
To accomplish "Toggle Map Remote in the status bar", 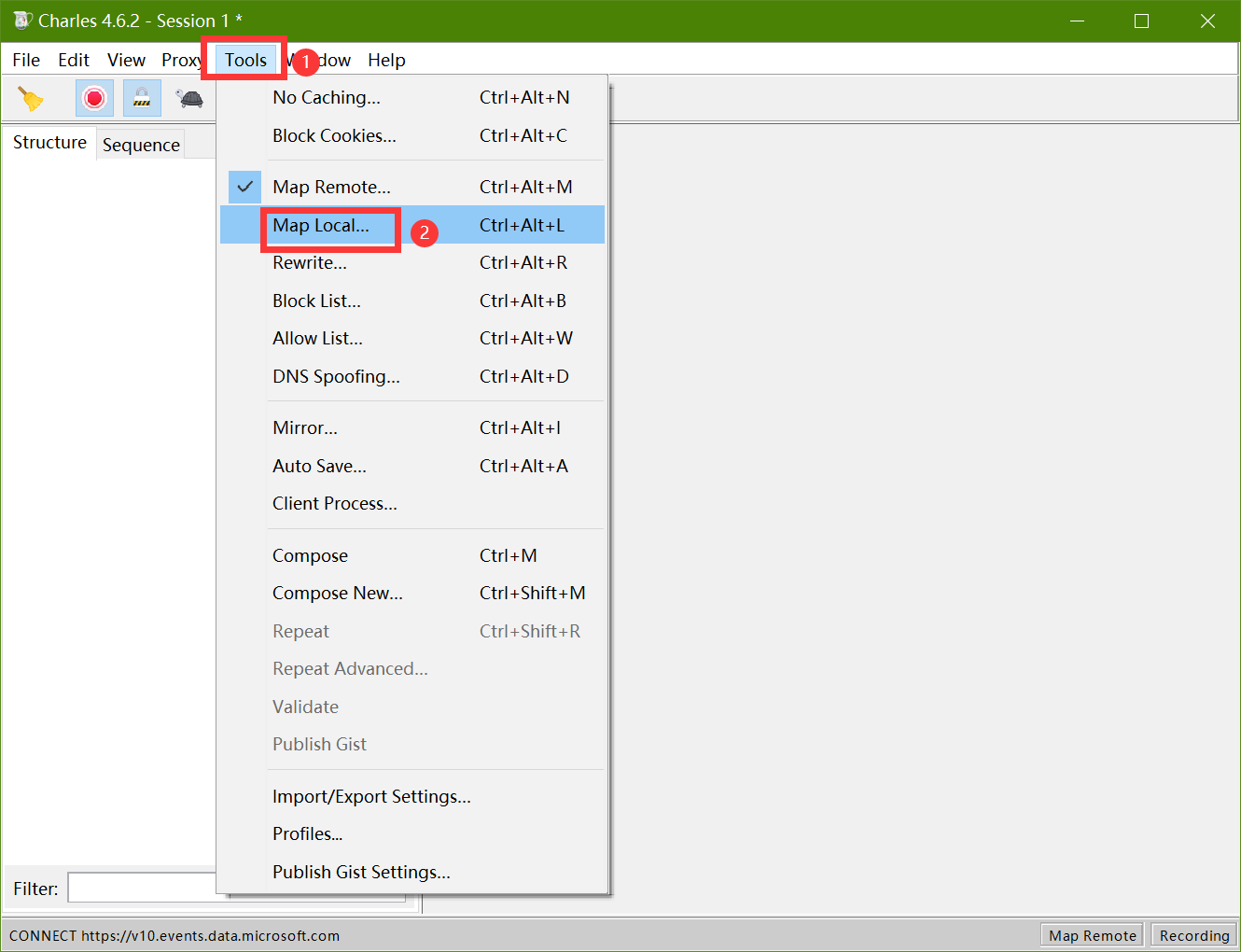I will pos(1092,934).
